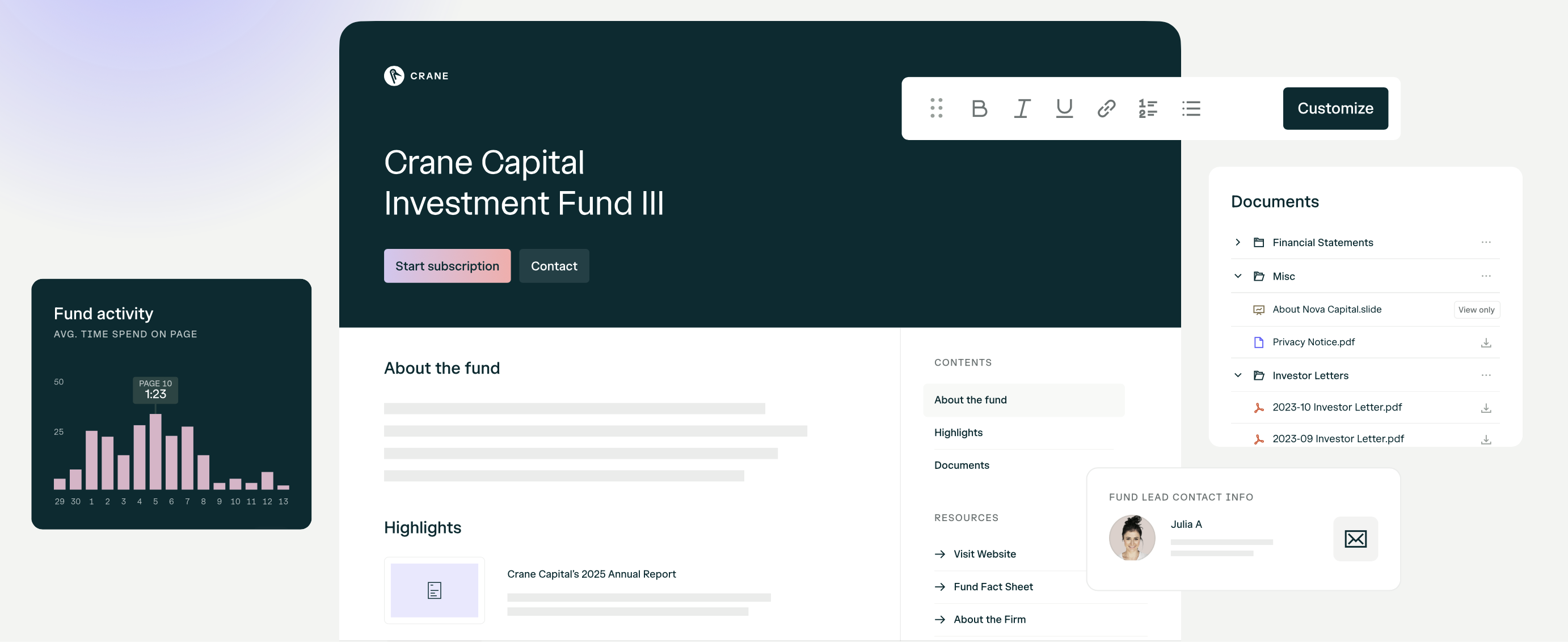The width and height of the screenshot is (1568, 643).
Task: Expand the Financial Statements folder
Action: (1237, 242)
